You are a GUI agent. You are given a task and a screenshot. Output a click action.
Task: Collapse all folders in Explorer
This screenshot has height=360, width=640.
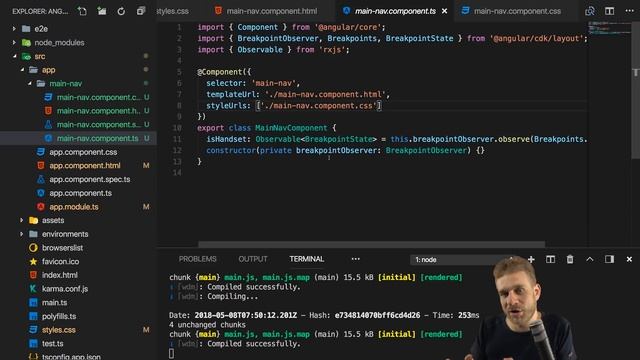pyautogui.click(x=141, y=11)
